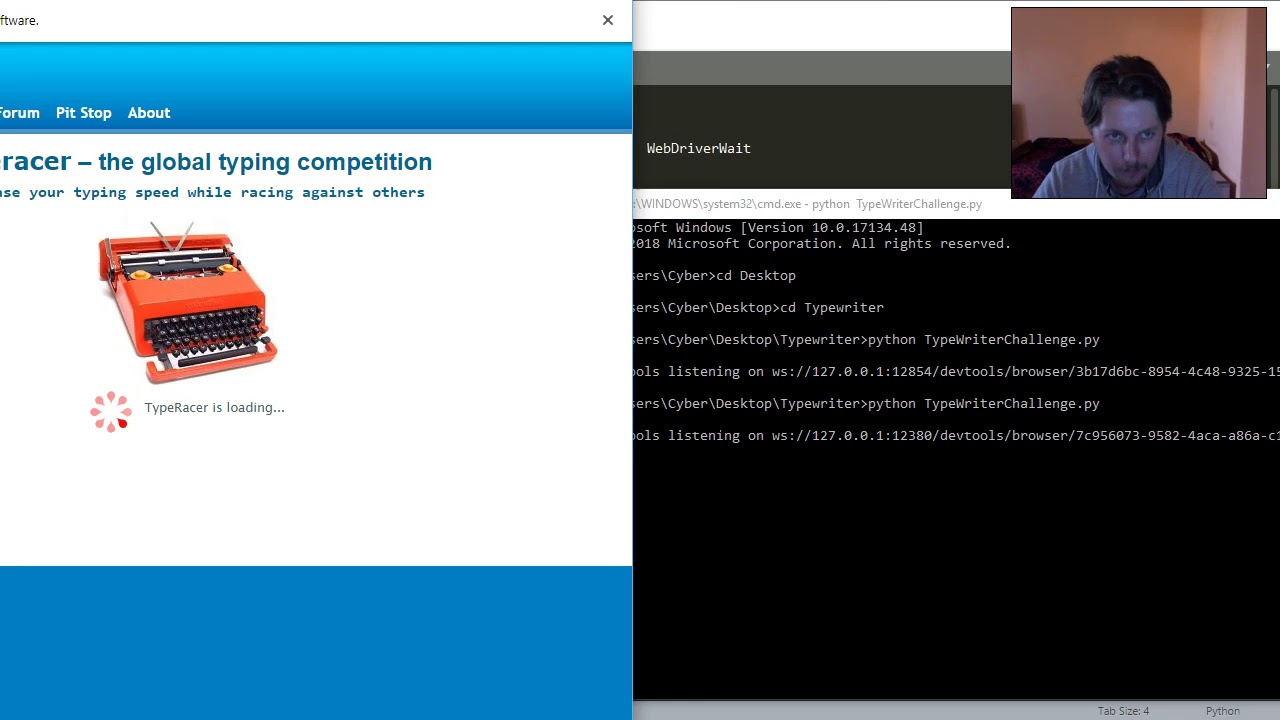Click the global typing competition heading
1280x720 pixels.
click(x=216, y=162)
